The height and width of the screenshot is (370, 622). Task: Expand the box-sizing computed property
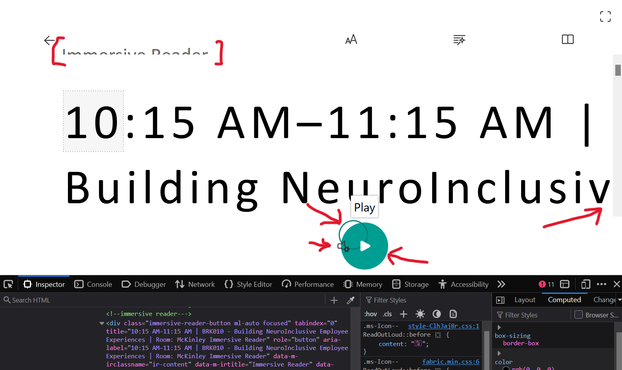[499, 328]
